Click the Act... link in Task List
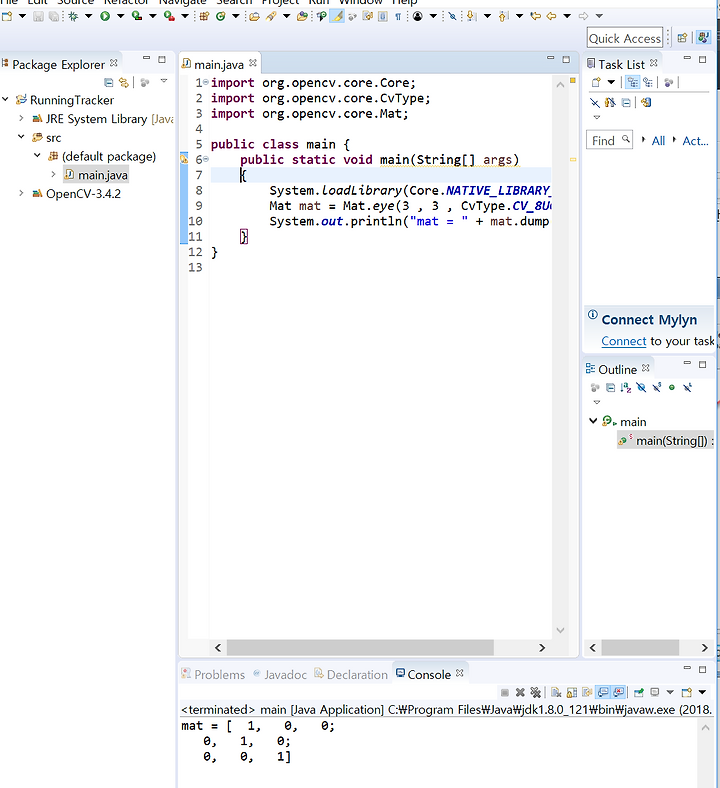The image size is (720, 788). [695, 141]
